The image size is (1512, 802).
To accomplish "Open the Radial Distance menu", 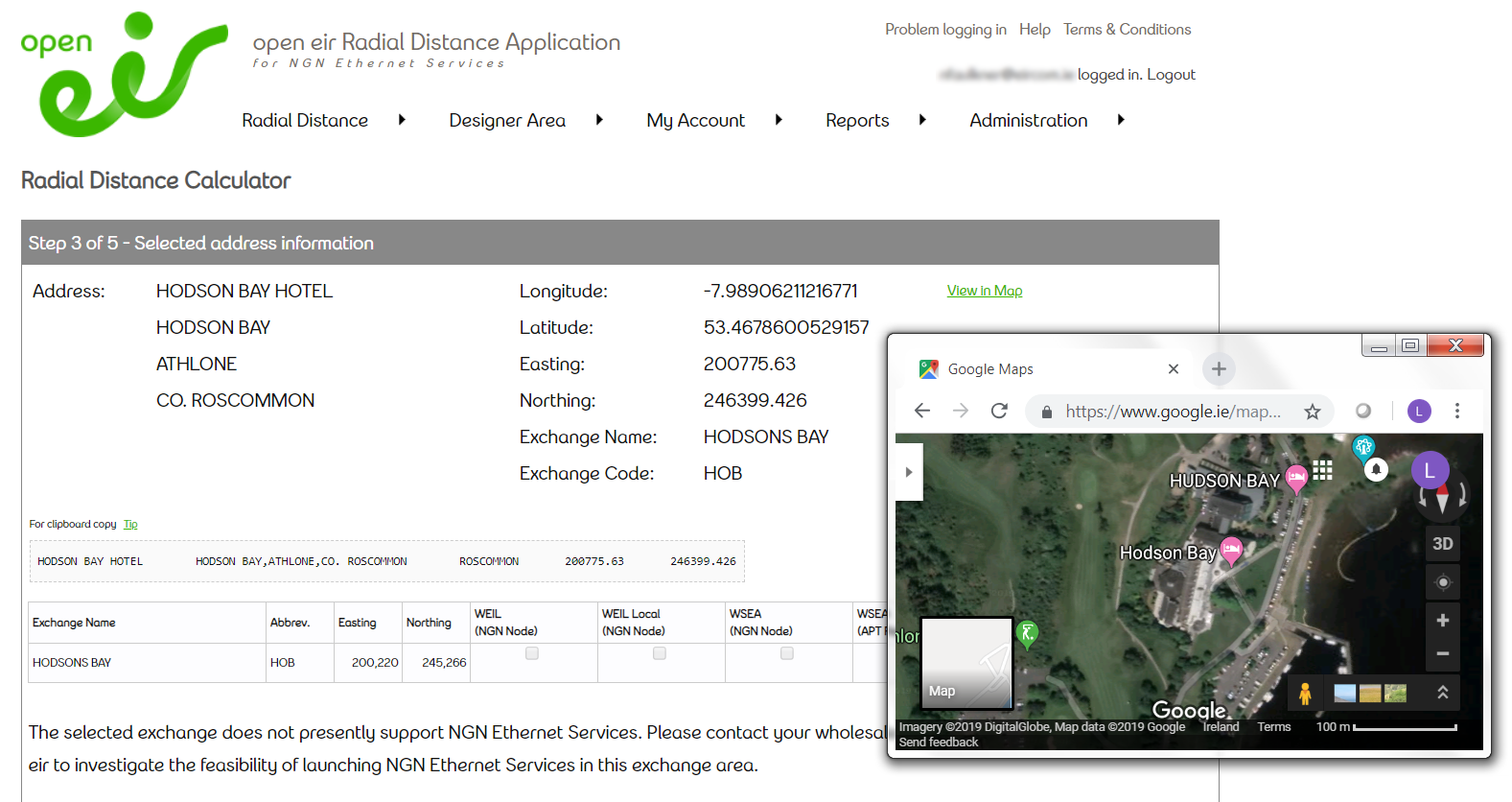I will point(305,120).
